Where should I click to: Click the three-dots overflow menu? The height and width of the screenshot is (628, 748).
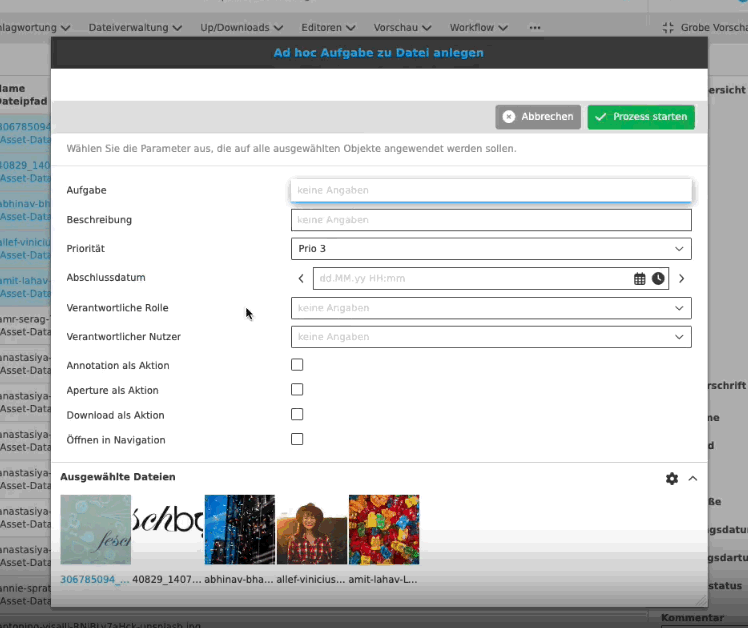point(535,27)
